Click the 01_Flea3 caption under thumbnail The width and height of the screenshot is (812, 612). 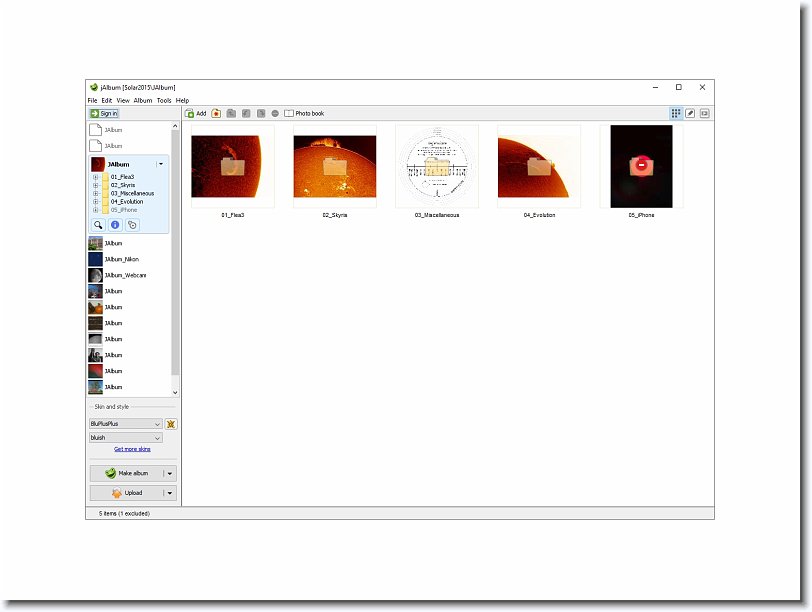point(233,215)
